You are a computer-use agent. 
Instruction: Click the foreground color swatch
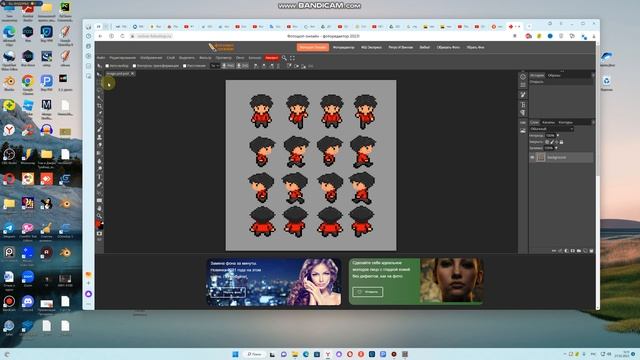[x=98, y=223]
